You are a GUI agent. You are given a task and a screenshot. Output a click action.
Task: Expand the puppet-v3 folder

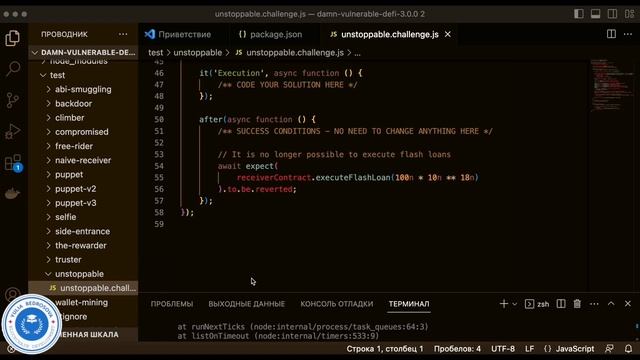tap(84, 203)
